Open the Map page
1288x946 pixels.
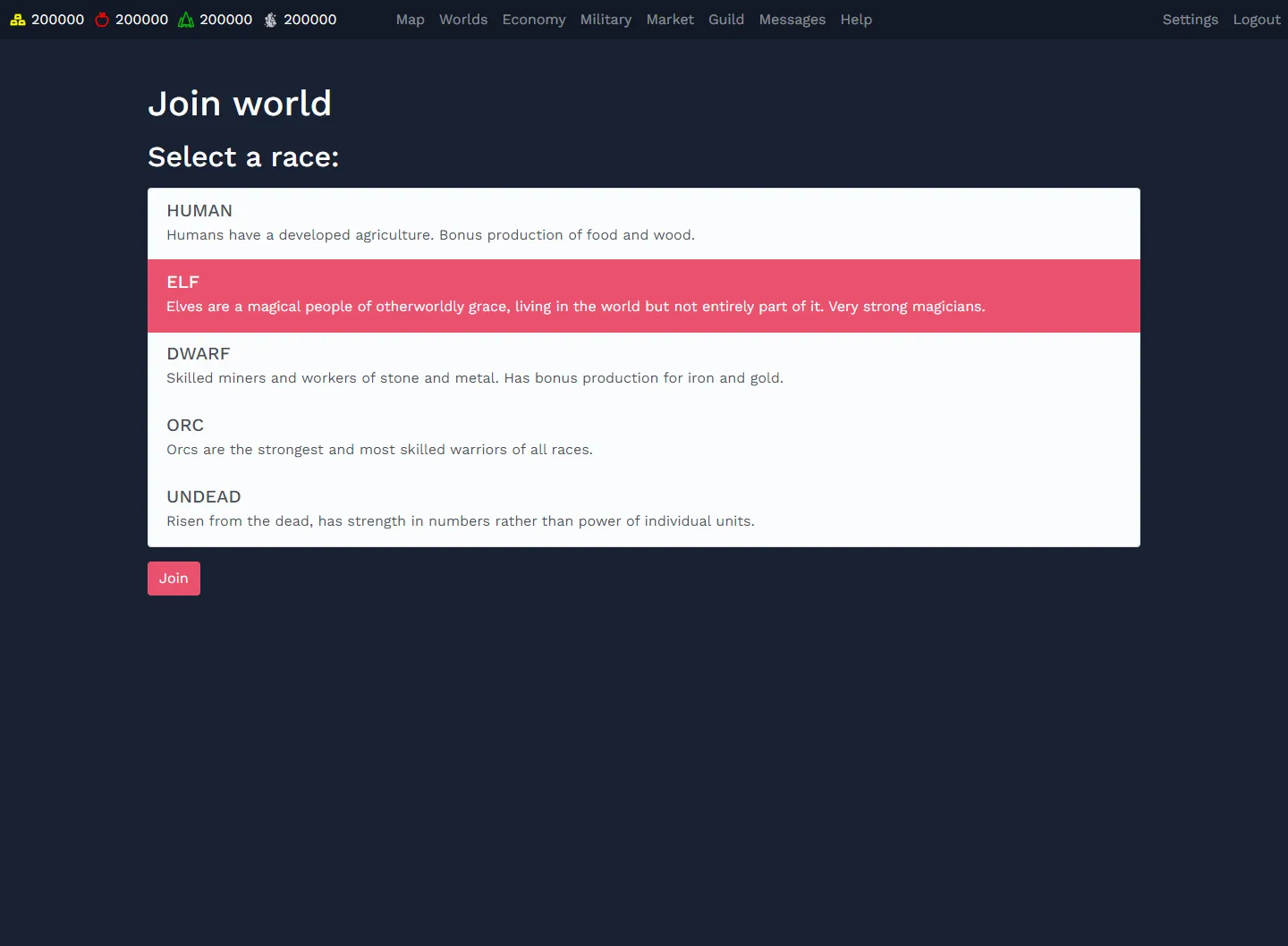click(411, 20)
